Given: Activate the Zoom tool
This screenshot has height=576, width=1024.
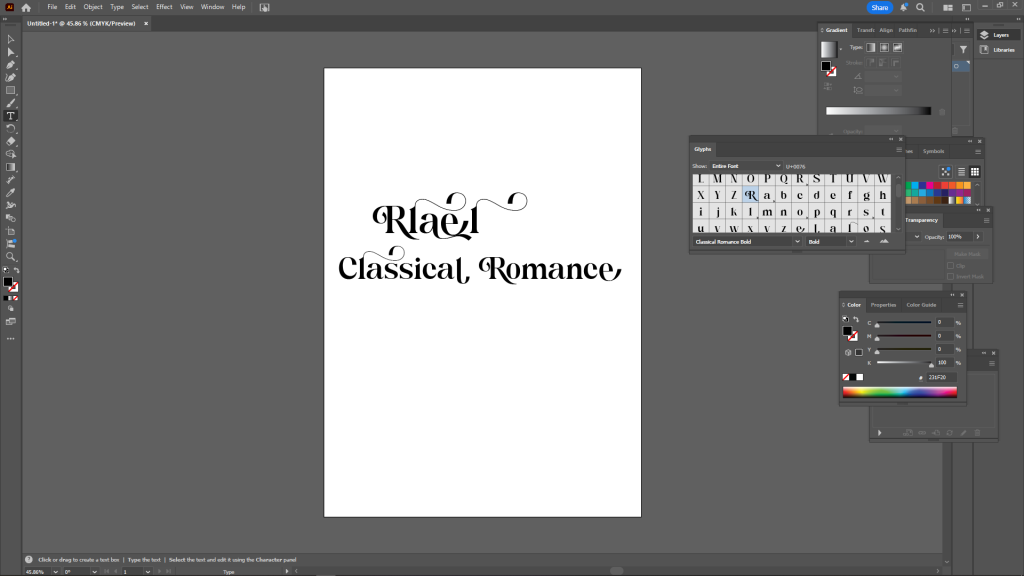Looking at the screenshot, I should (11, 257).
